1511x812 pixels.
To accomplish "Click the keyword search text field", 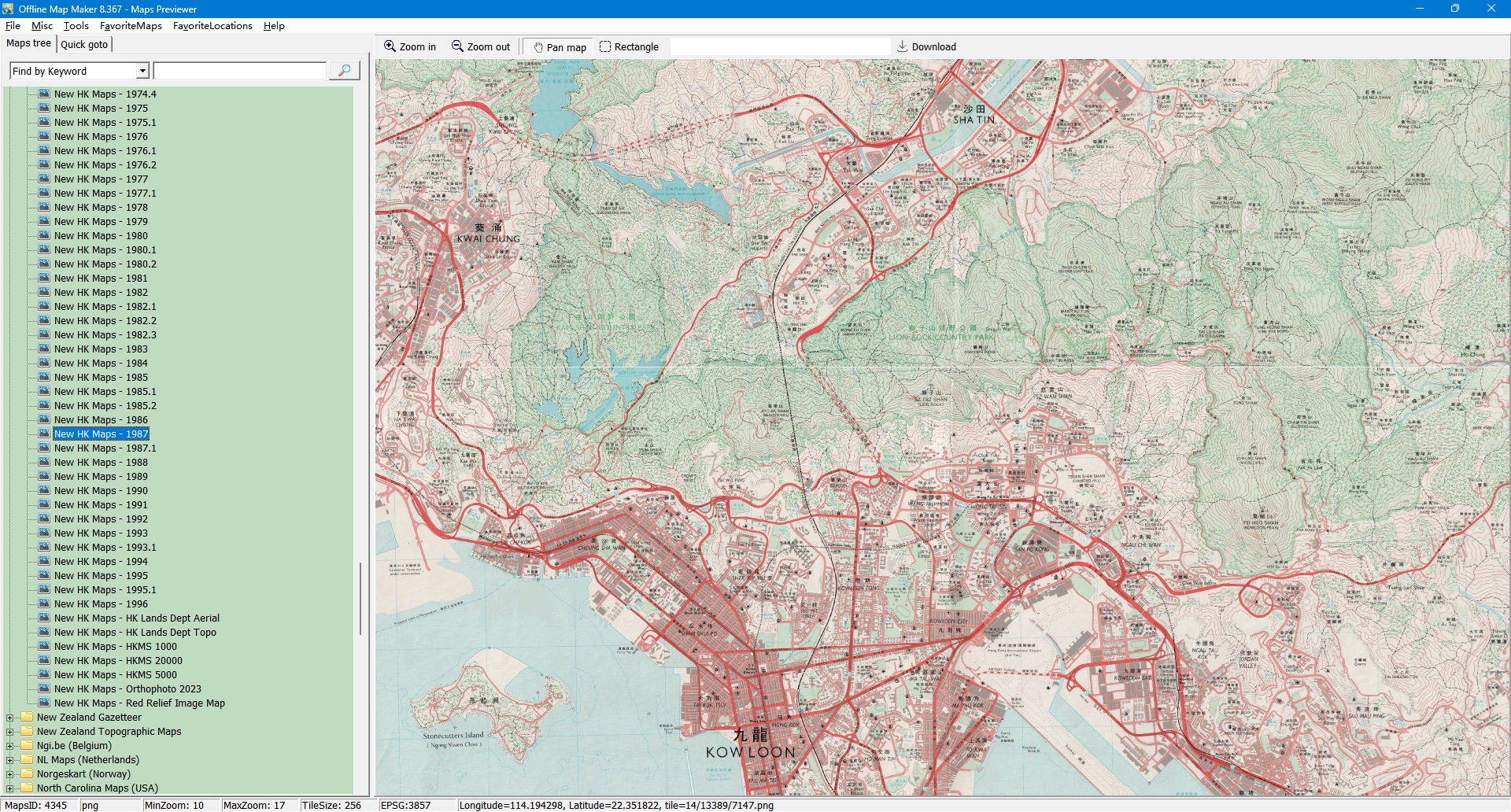I will coord(240,71).
